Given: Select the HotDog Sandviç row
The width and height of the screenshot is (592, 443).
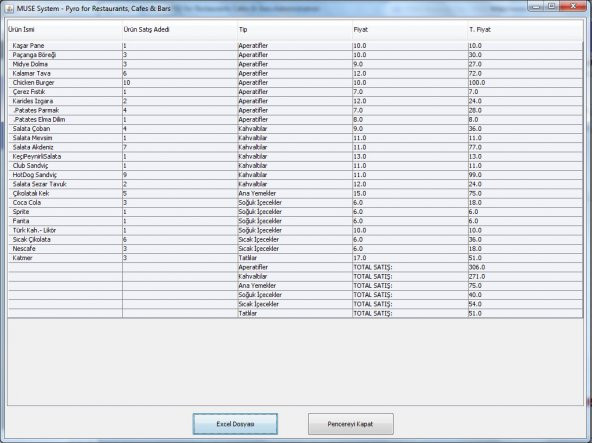Looking at the screenshot, I should tap(295, 175).
